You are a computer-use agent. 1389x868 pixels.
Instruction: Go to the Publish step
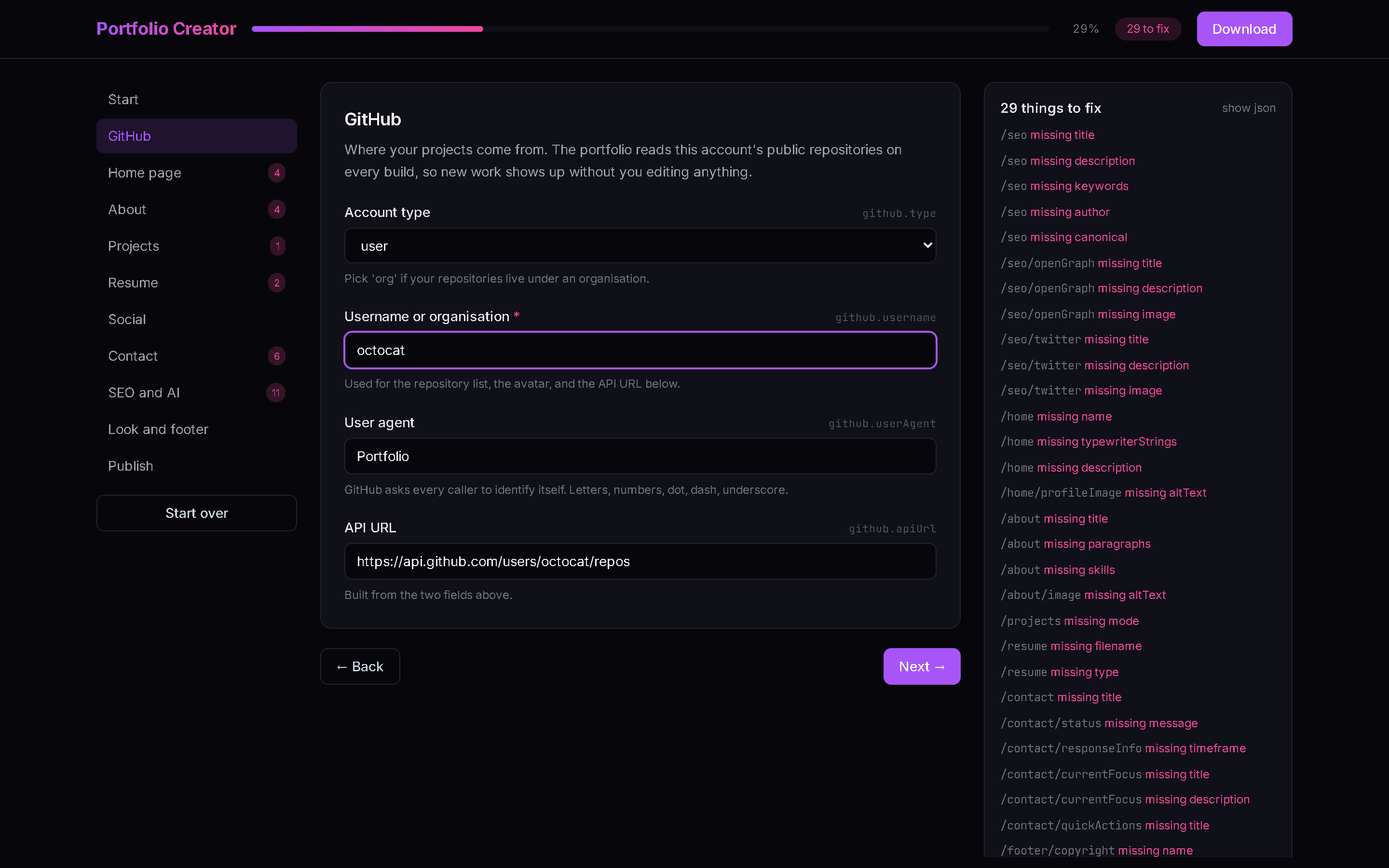tap(196, 466)
